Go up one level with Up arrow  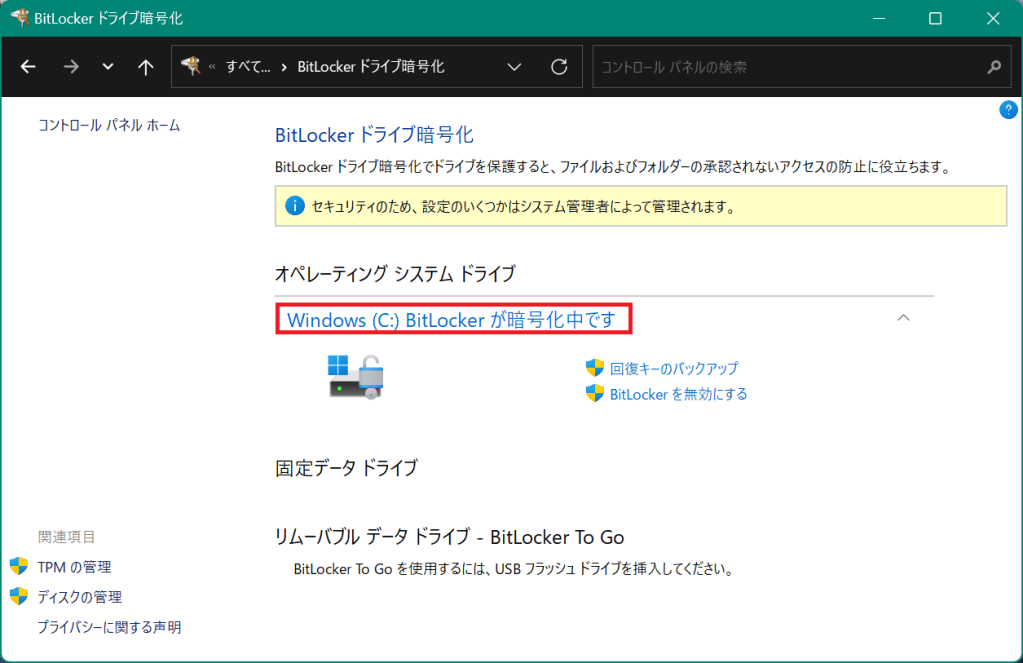[x=146, y=67]
